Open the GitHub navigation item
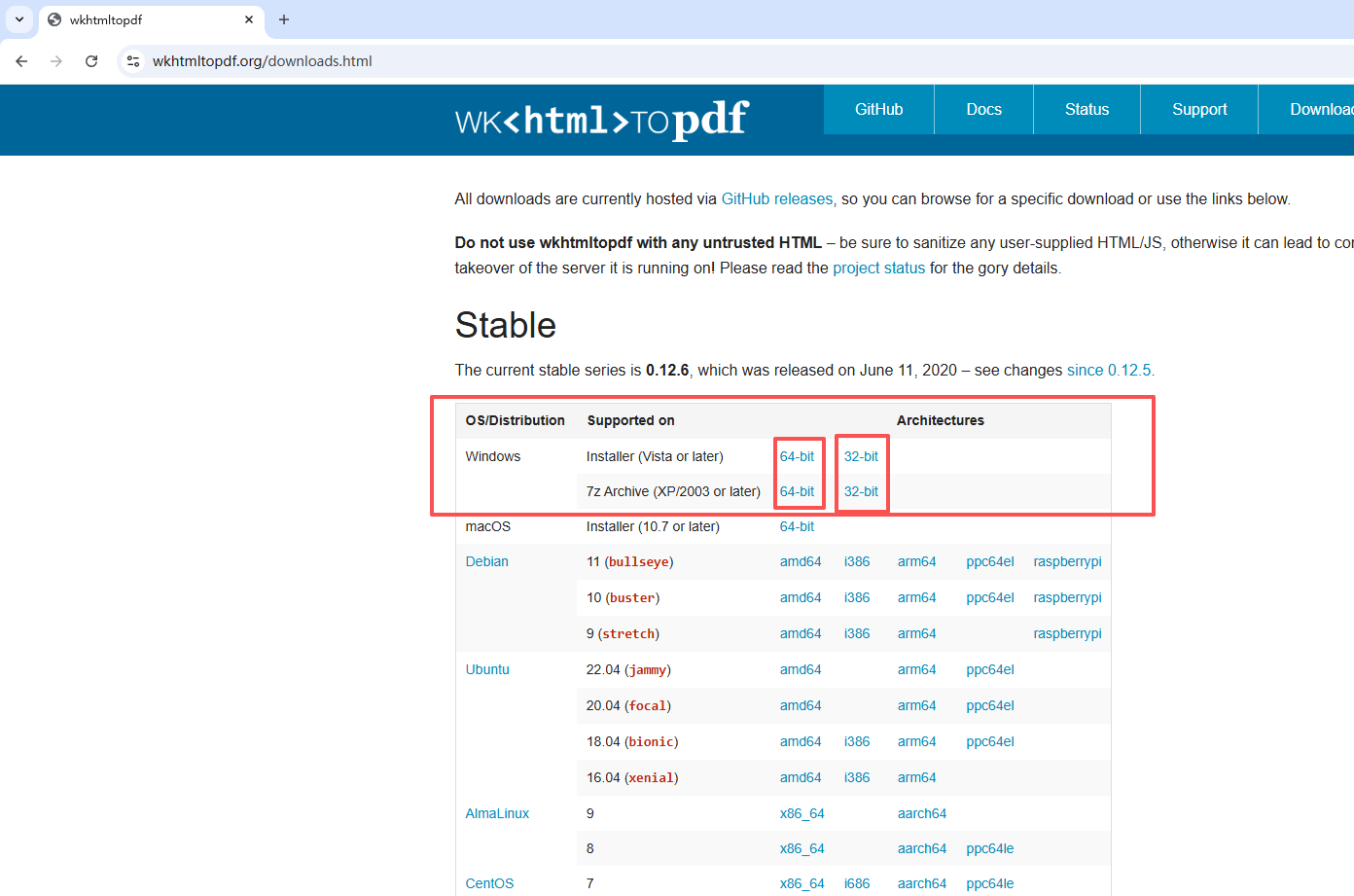 coord(879,110)
